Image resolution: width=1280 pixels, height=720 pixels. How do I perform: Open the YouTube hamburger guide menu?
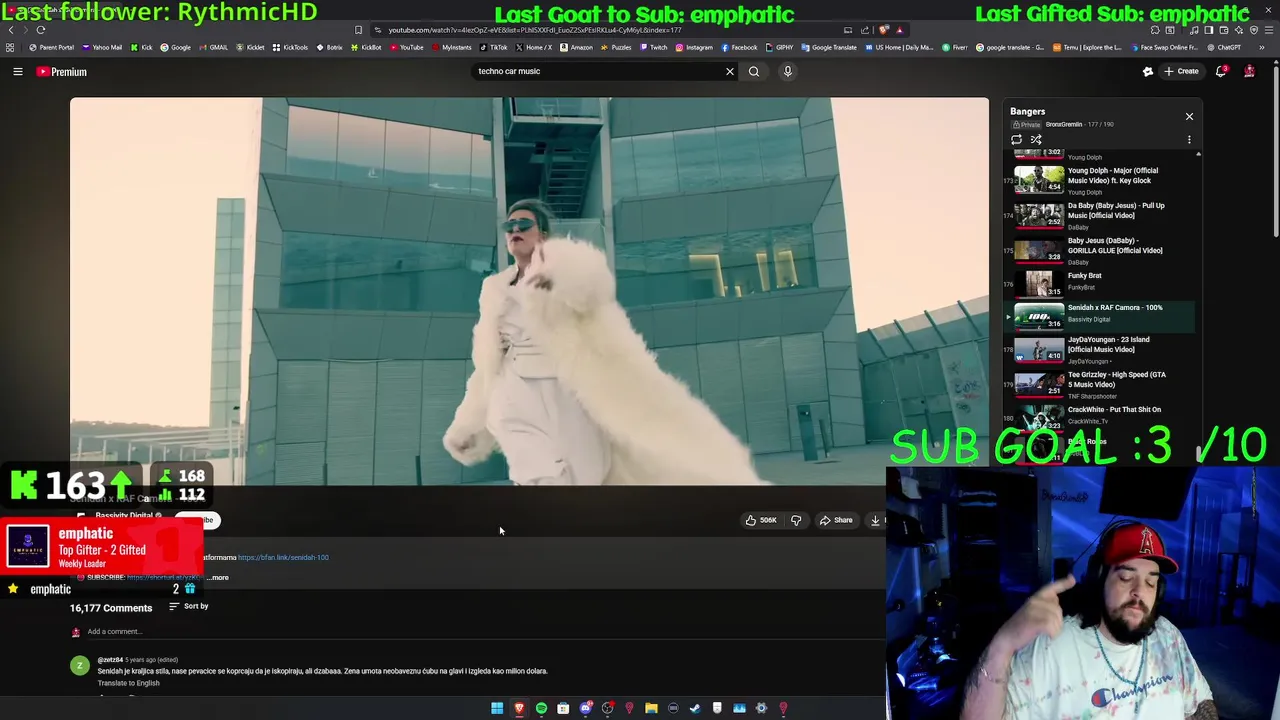[x=17, y=72]
